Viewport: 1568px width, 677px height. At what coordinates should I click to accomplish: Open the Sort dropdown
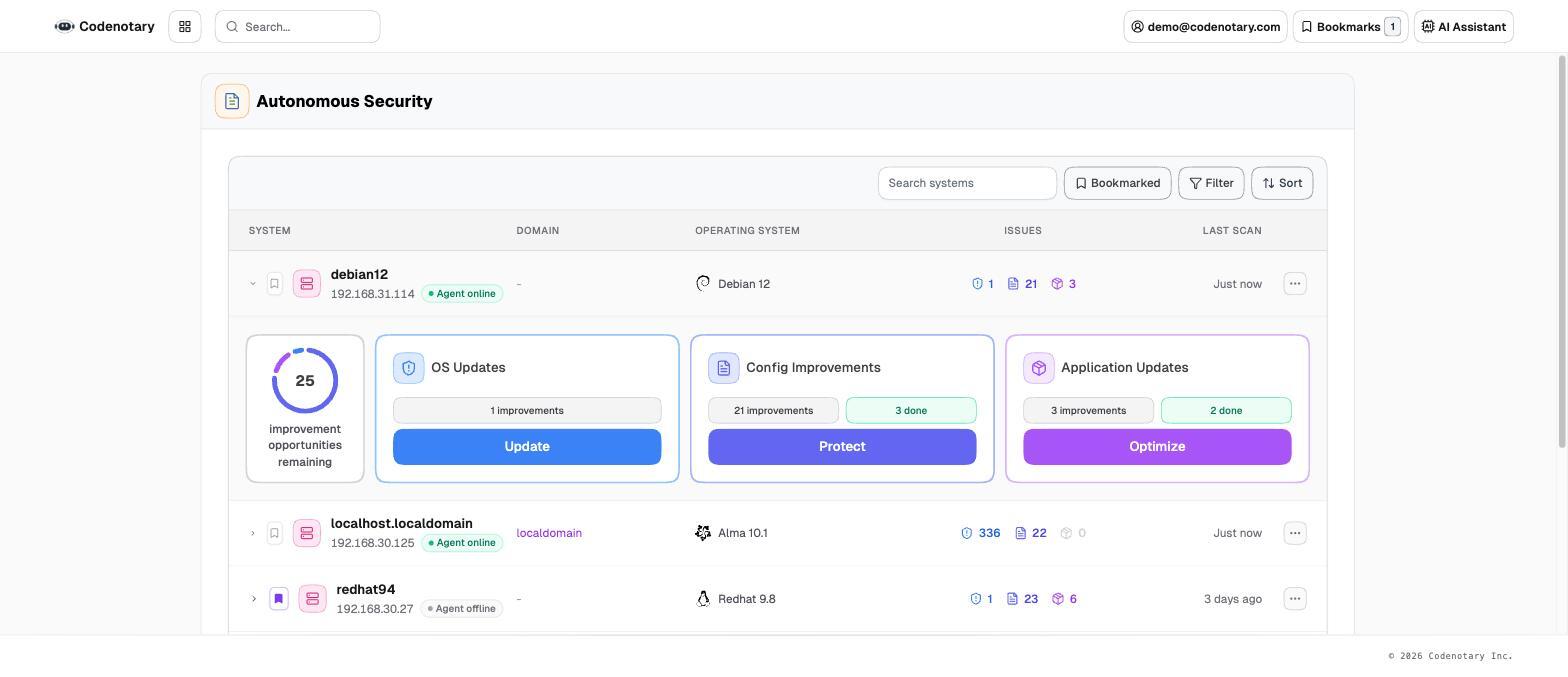coord(1282,183)
